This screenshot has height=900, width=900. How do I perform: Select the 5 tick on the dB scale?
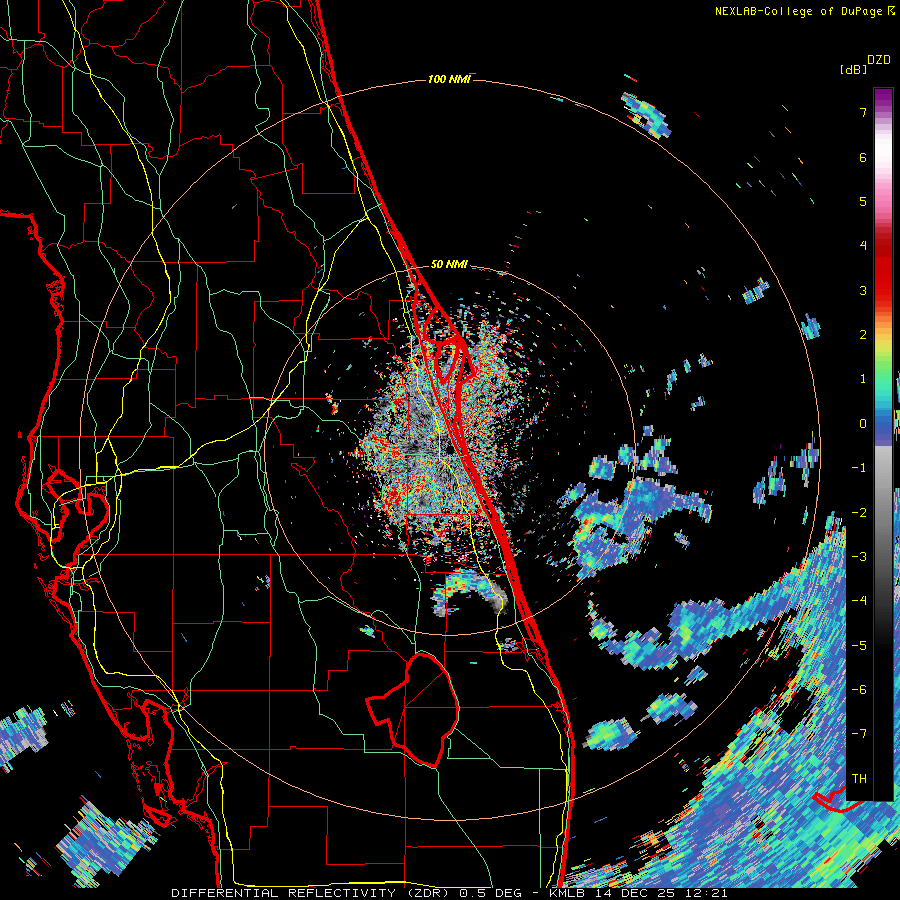pyautogui.click(x=863, y=201)
